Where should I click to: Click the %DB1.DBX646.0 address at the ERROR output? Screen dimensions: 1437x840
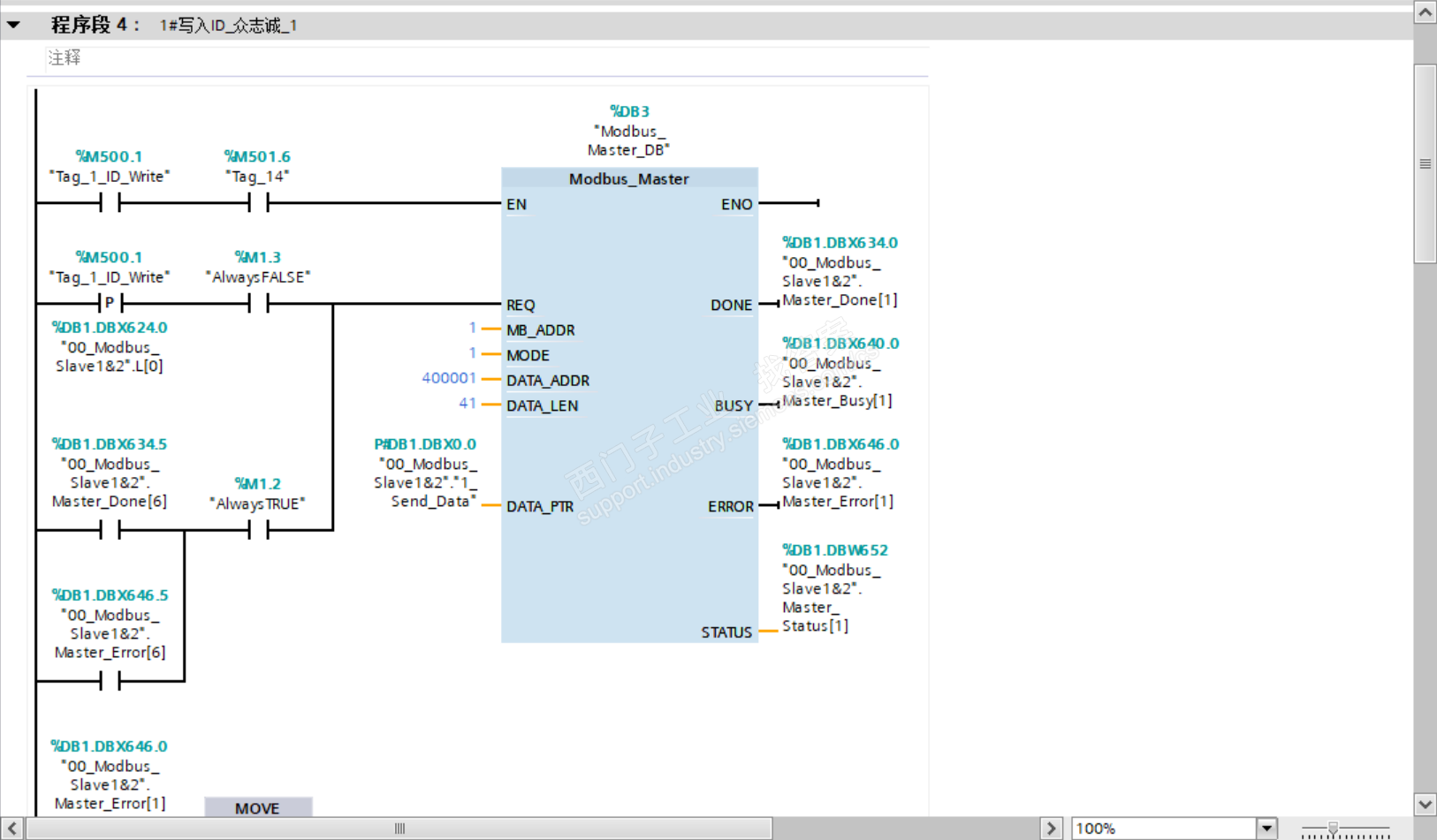[840, 444]
